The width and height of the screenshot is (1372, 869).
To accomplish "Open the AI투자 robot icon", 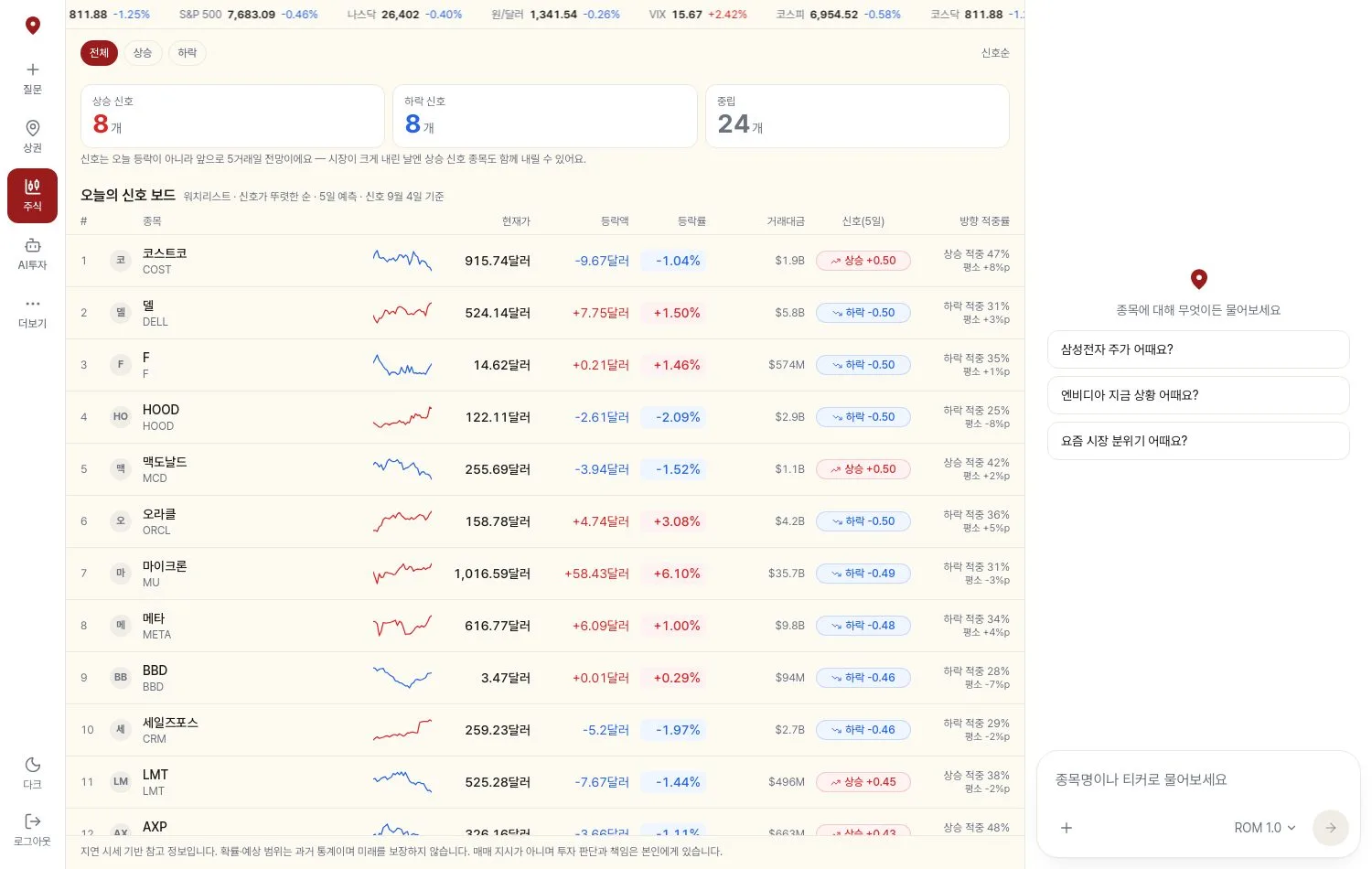I will click(33, 245).
